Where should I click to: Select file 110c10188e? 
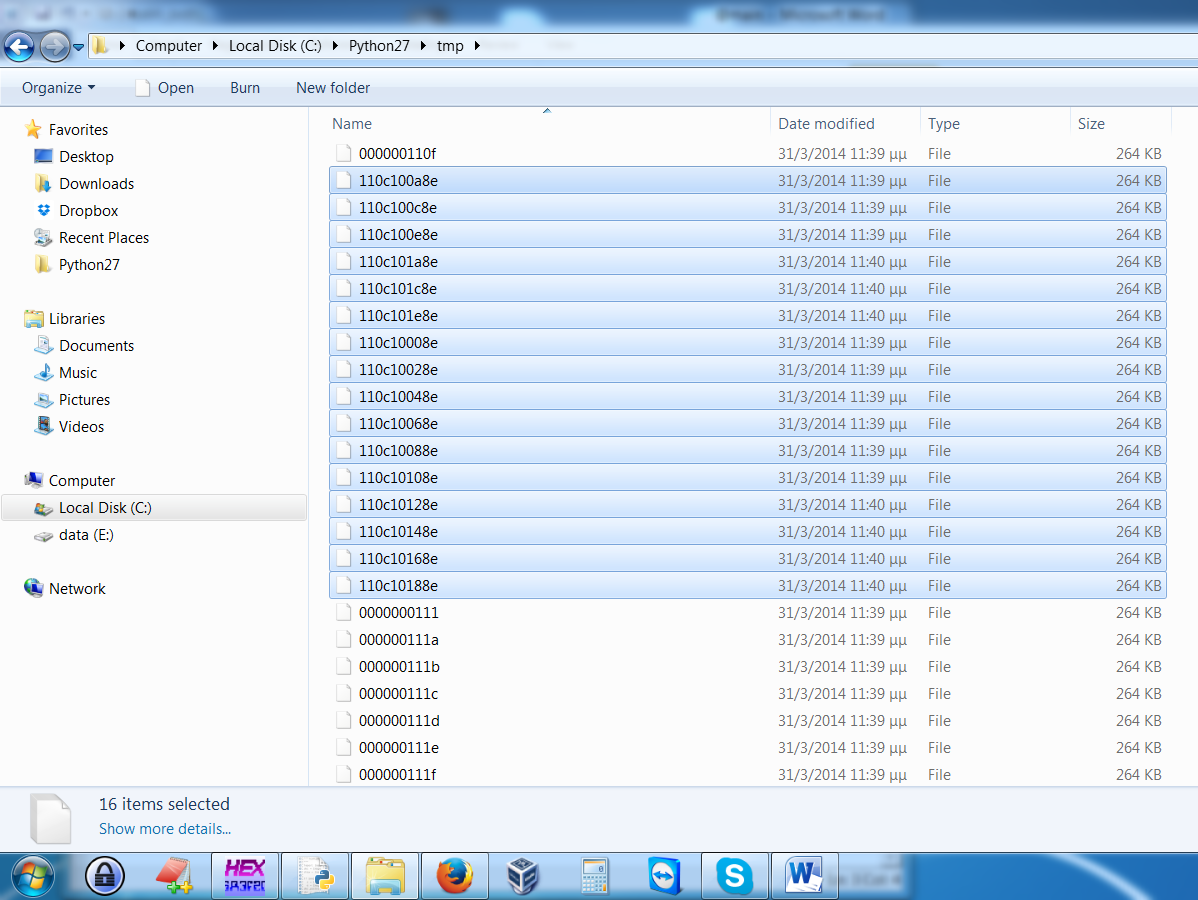pyautogui.click(x=748, y=586)
